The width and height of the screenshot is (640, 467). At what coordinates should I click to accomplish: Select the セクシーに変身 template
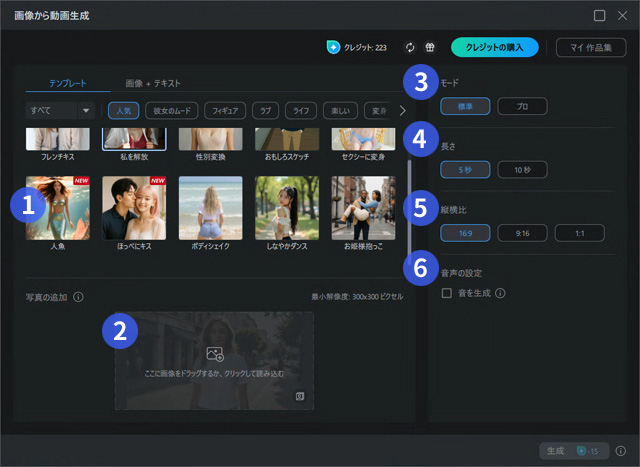(x=363, y=140)
